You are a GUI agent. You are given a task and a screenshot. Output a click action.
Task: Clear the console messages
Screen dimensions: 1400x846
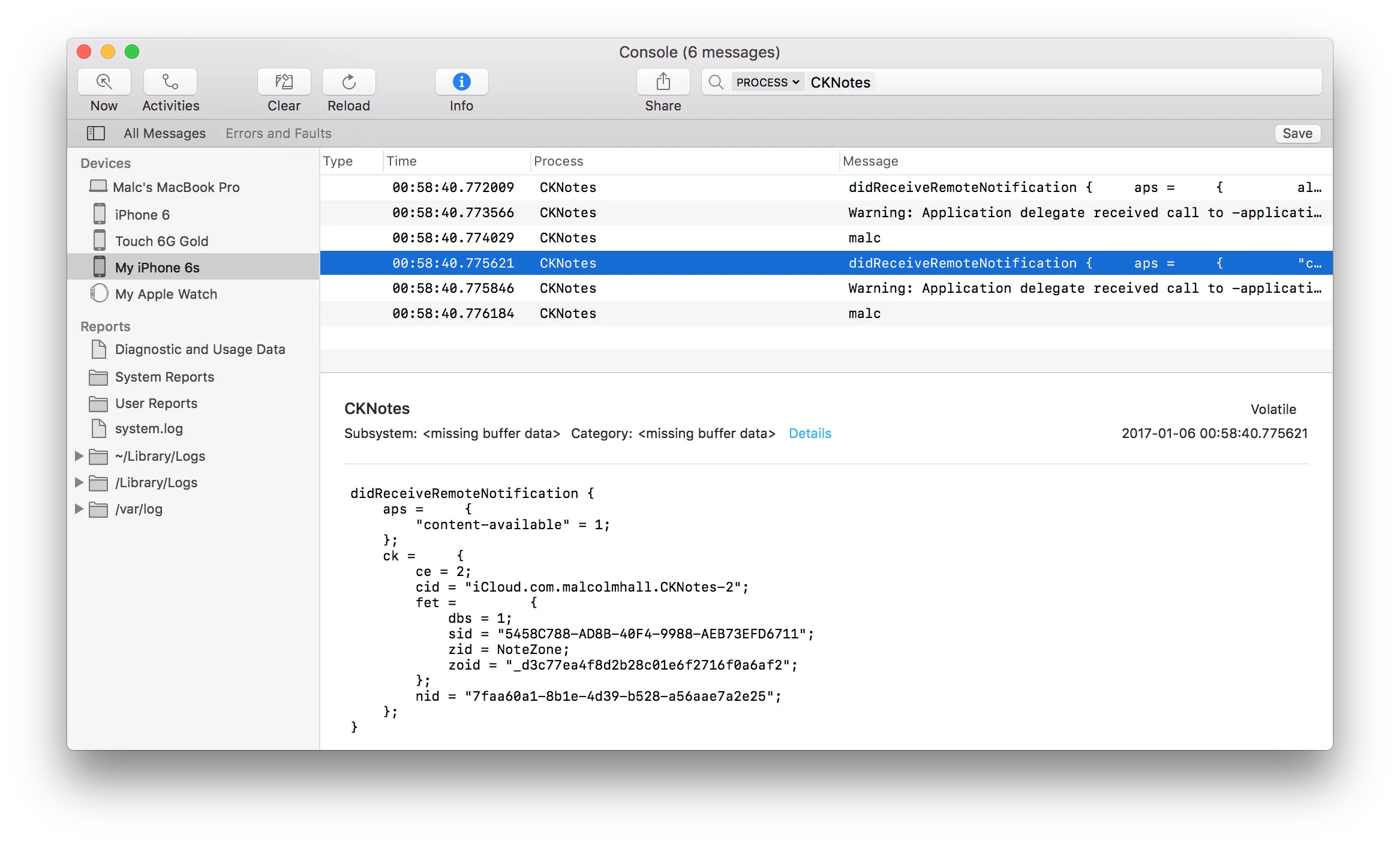coord(284,82)
